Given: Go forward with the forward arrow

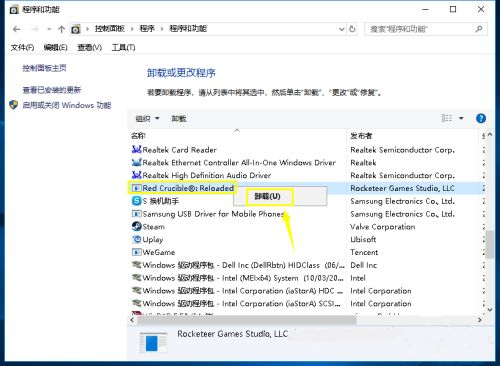Looking at the screenshot, I should 34,29.
